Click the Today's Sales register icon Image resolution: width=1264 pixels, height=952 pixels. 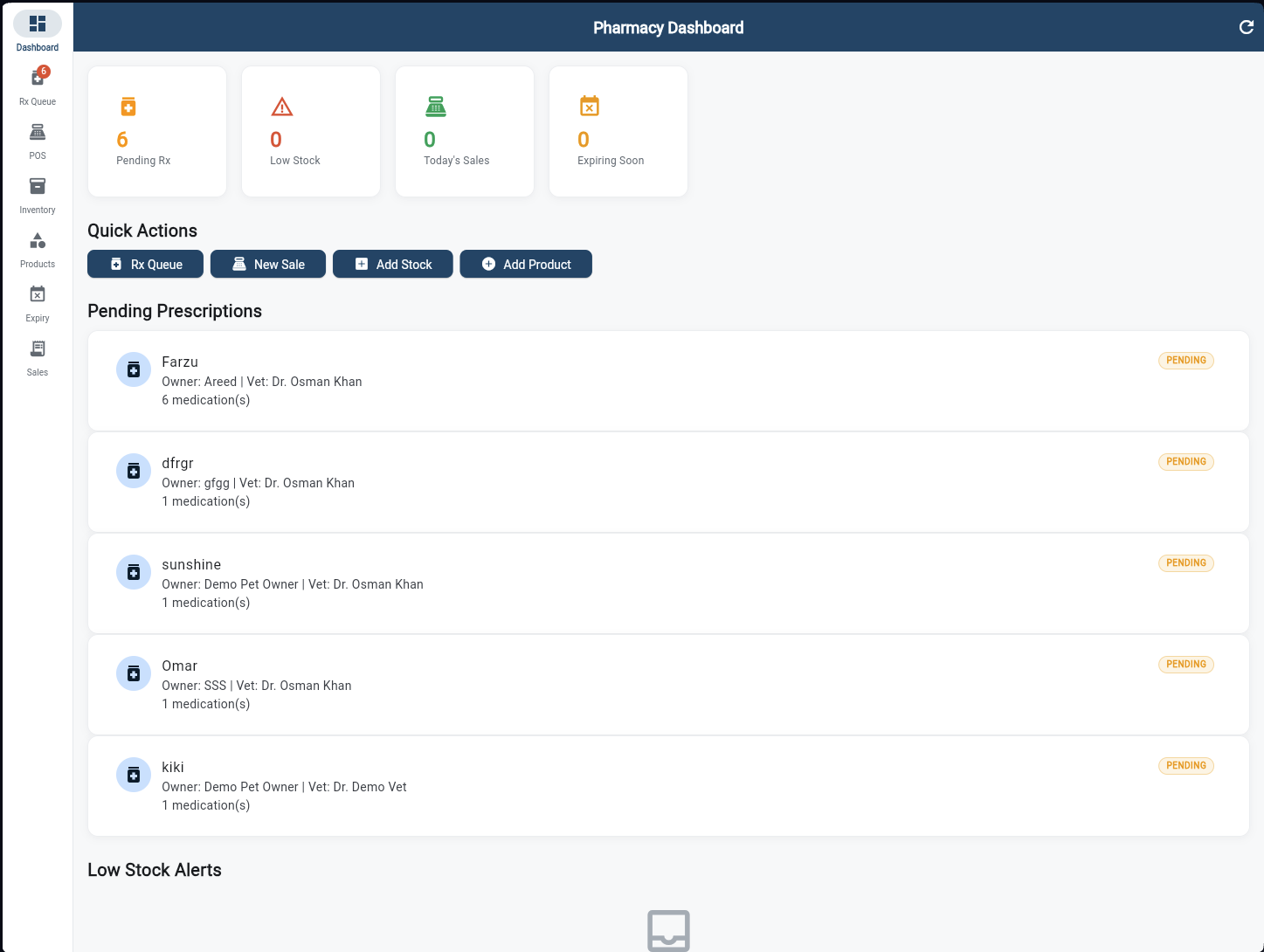pyautogui.click(x=435, y=106)
